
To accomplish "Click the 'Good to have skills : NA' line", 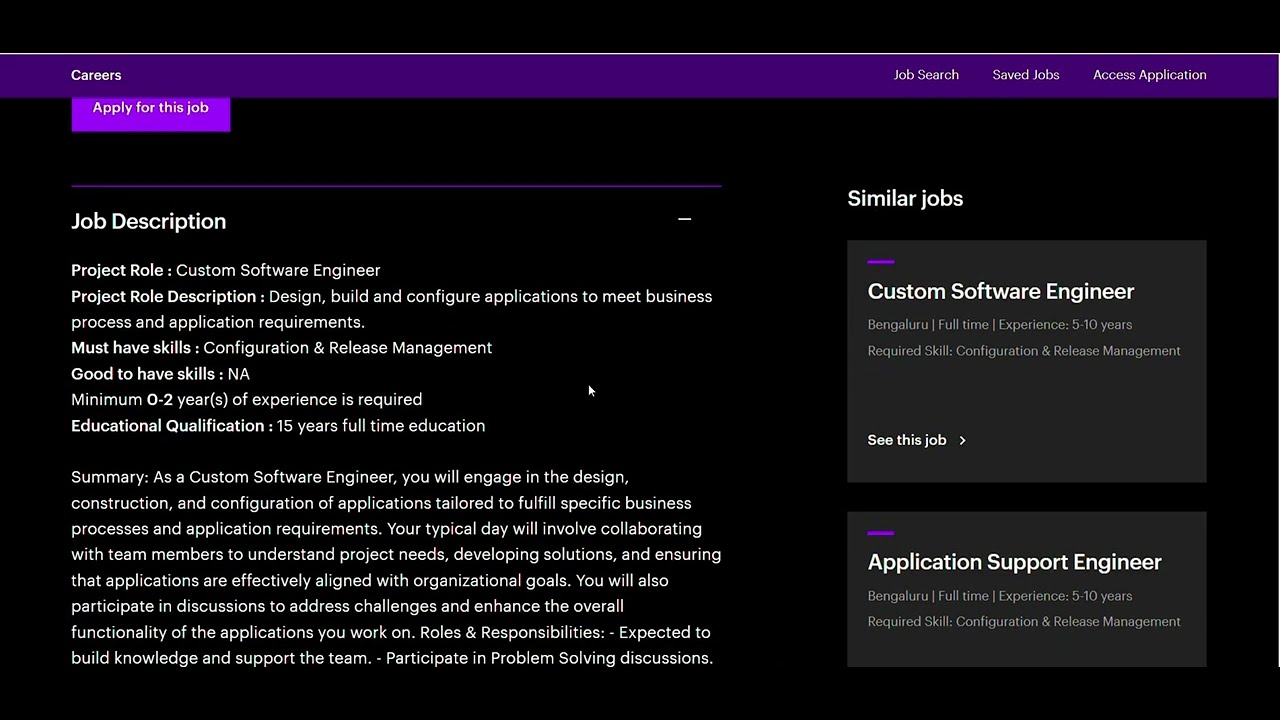I will point(160,374).
